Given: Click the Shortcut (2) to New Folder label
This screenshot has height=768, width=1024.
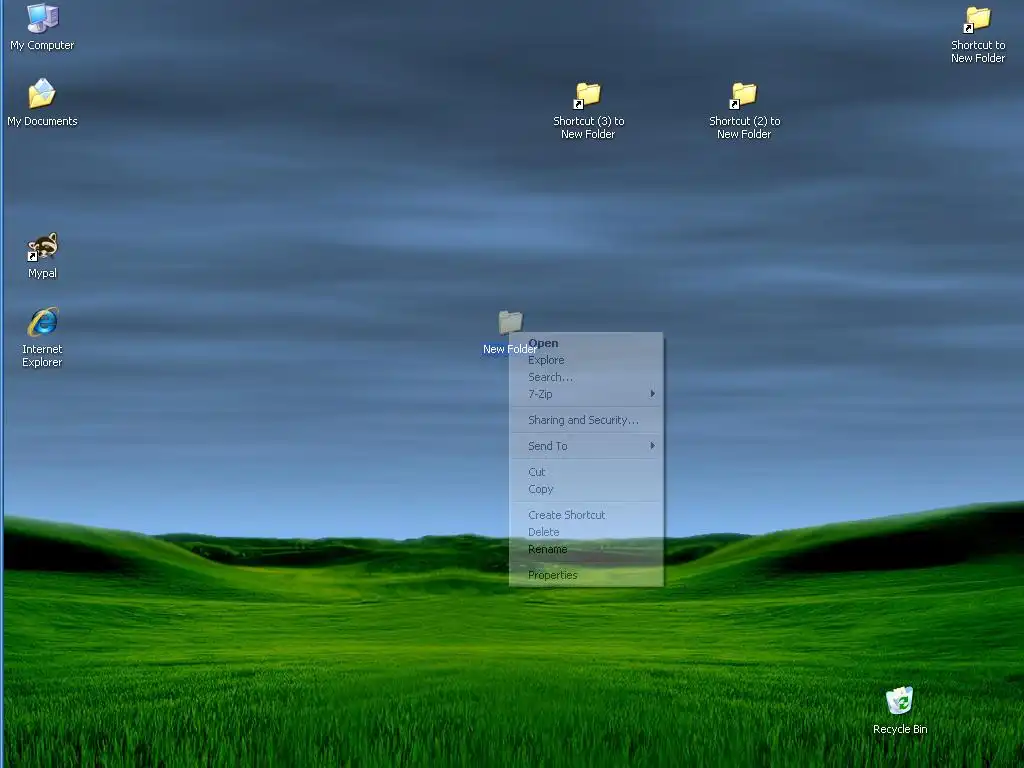Looking at the screenshot, I should click(744, 127).
